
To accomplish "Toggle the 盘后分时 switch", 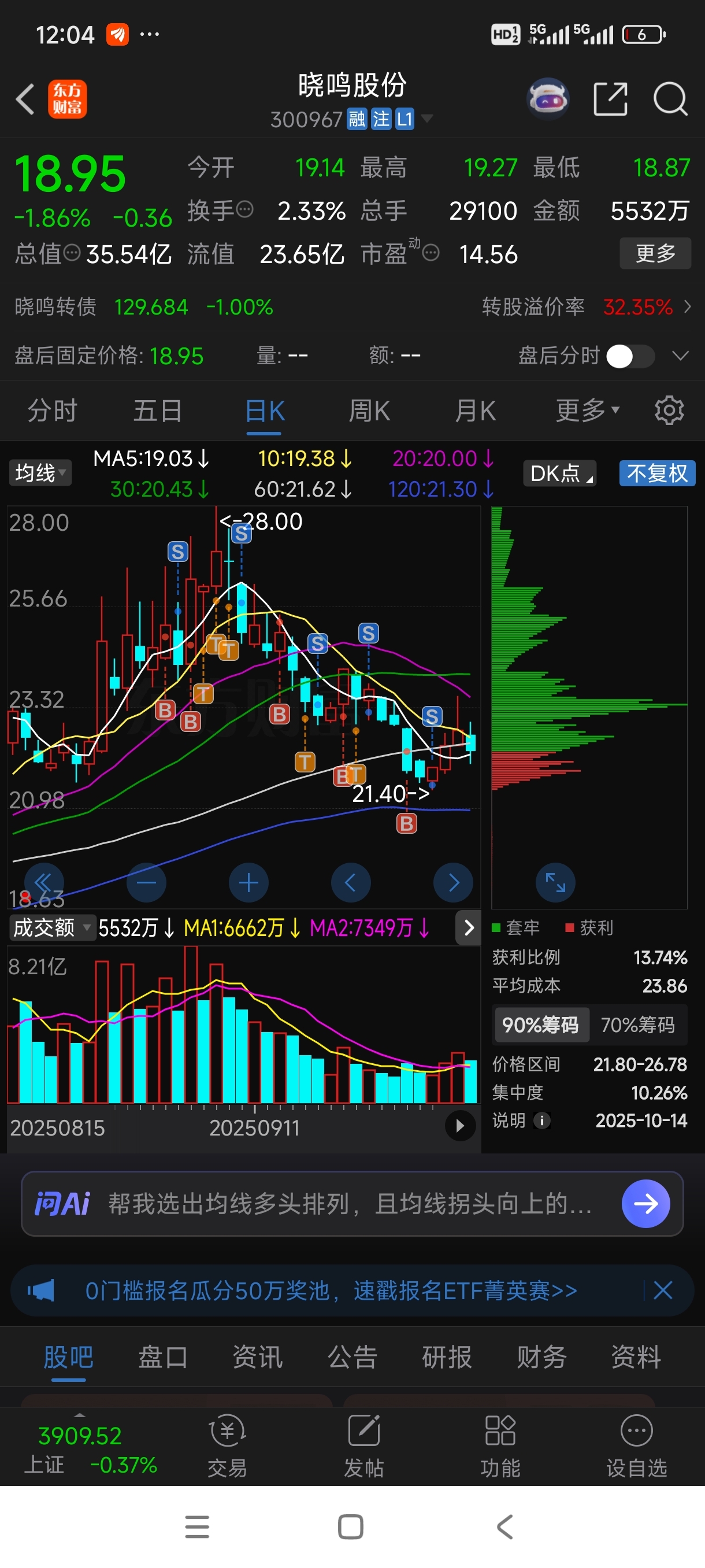I will (x=630, y=356).
